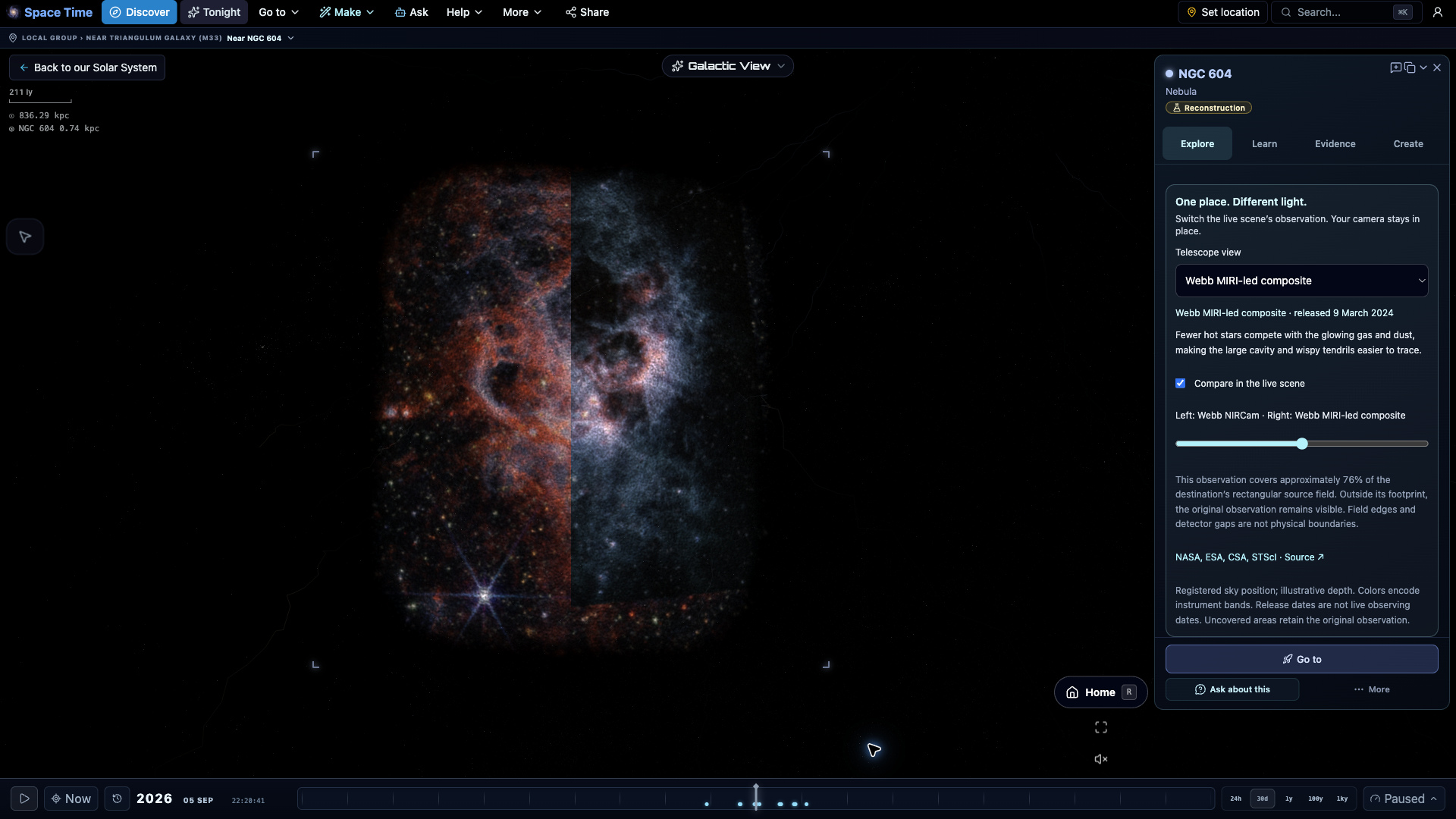Click the NGC 604 nebula image
Image resolution: width=1456 pixels, height=819 pixels.
click(x=571, y=409)
